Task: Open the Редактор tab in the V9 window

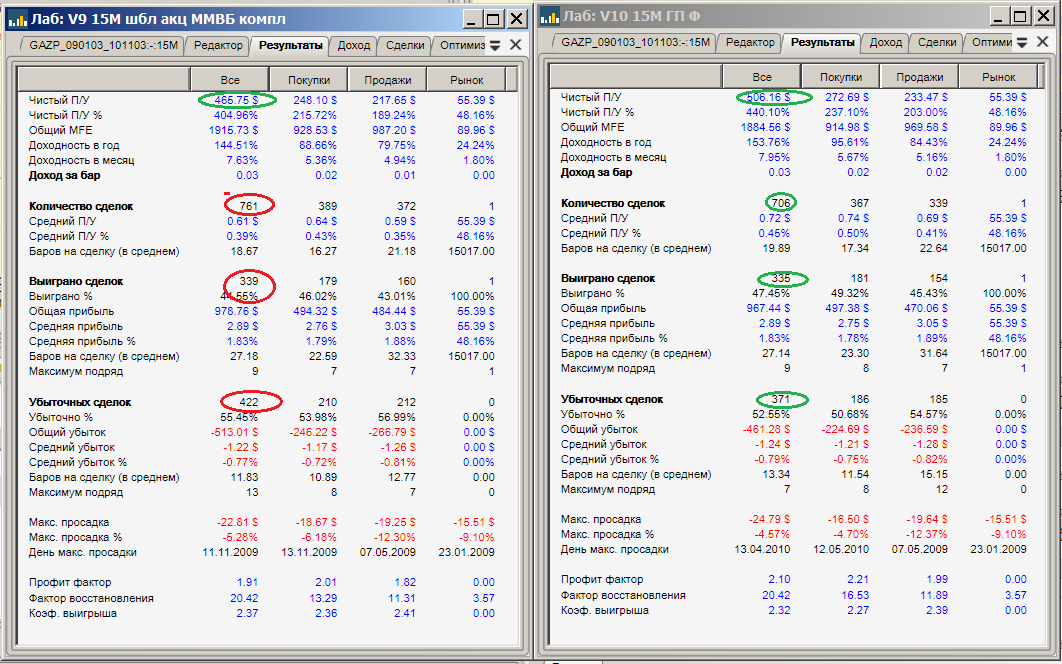Action: point(218,45)
